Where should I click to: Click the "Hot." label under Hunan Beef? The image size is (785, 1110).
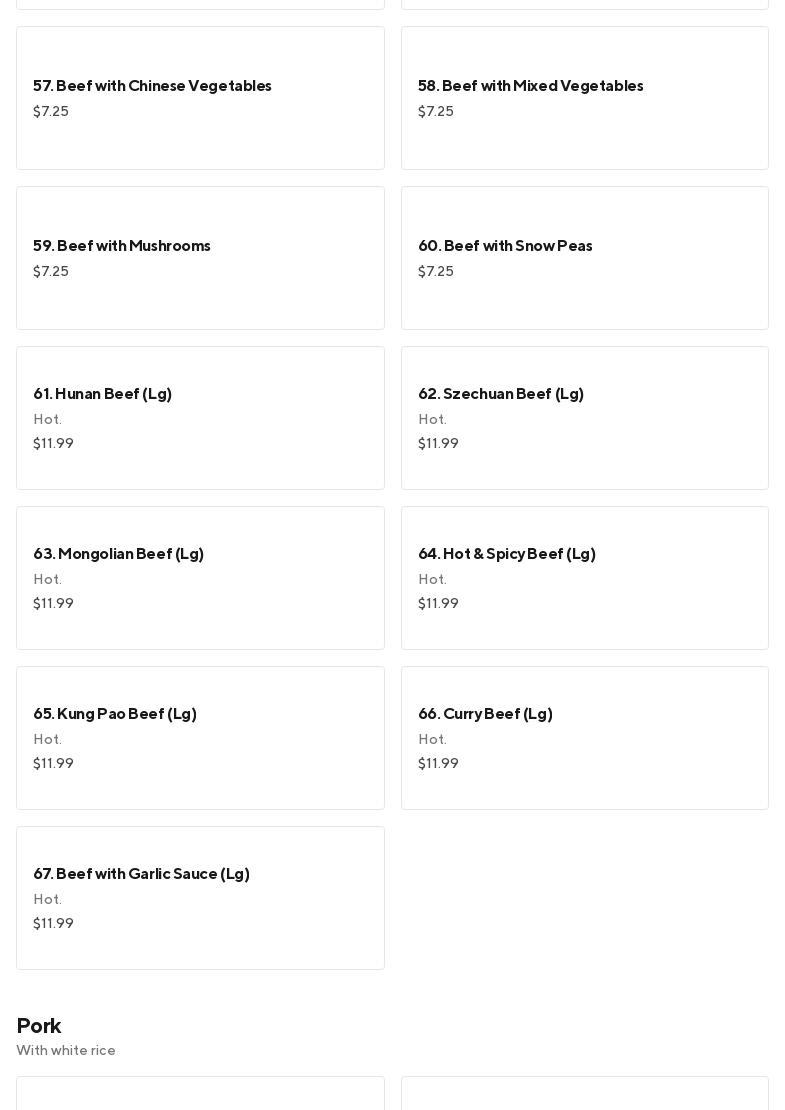click(47, 420)
